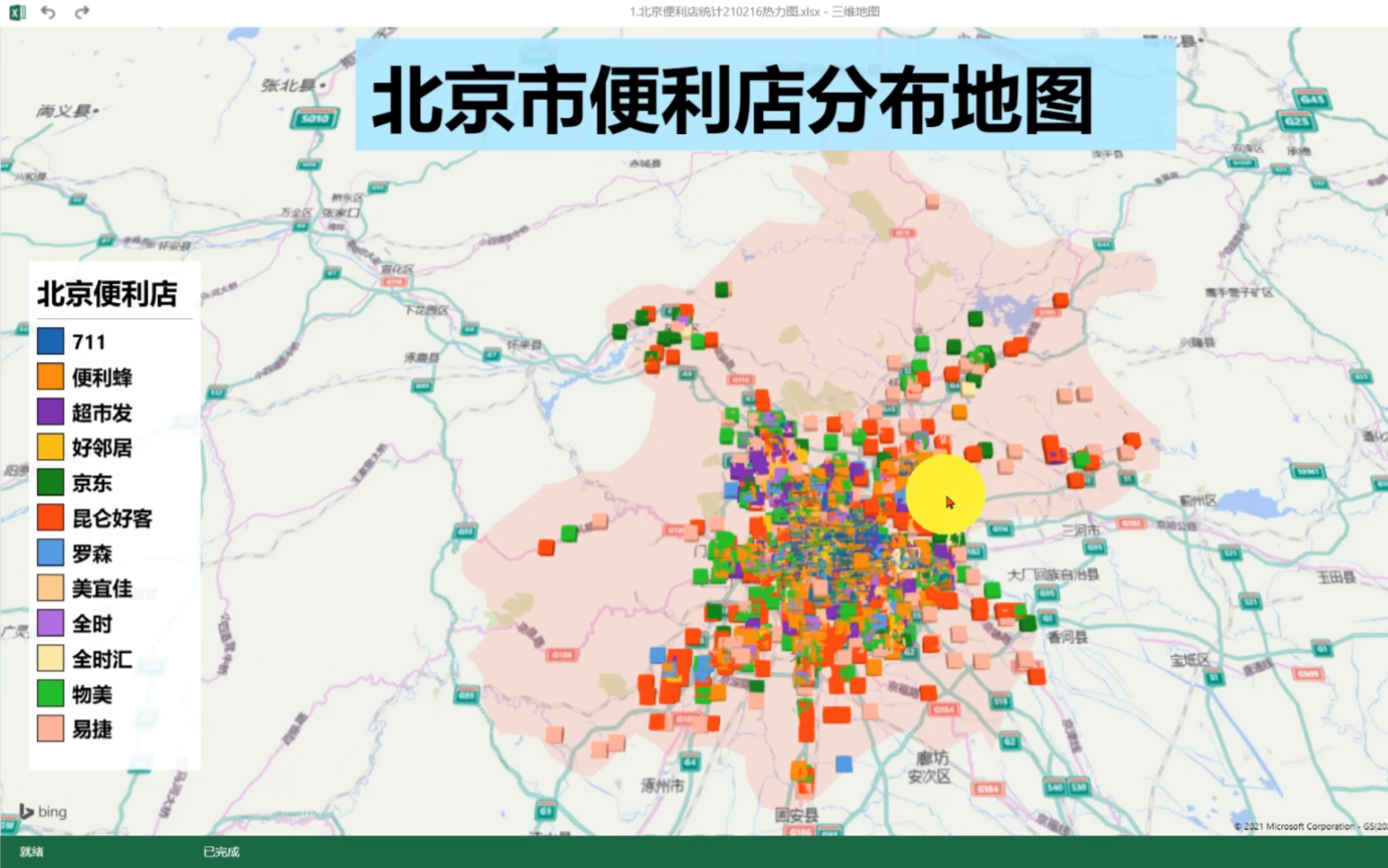Image resolution: width=1388 pixels, height=868 pixels.
Task: Click the 张北县 map label
Action: point(288,85)
